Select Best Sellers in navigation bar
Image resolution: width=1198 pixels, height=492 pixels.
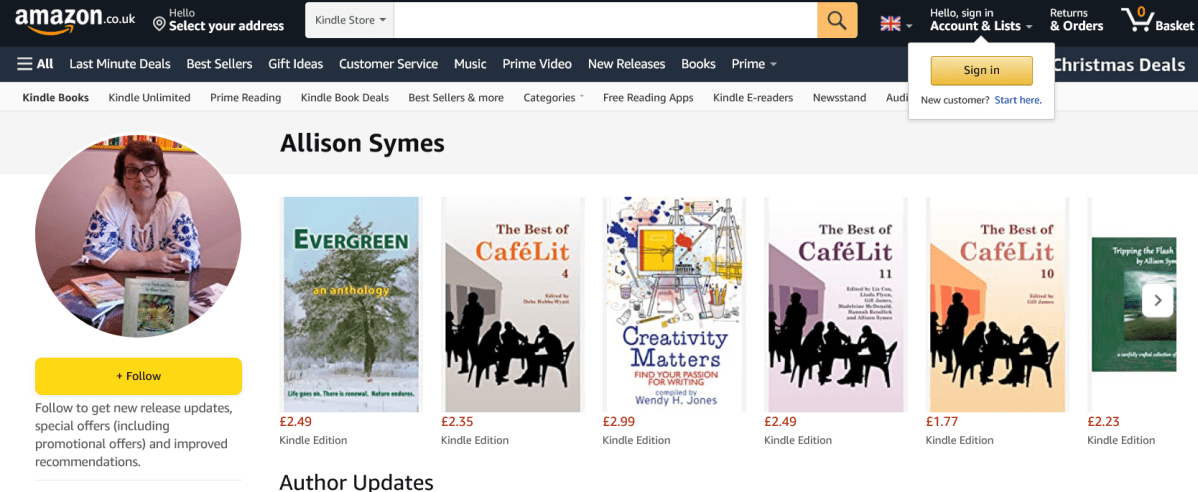[x=219, y=64]
